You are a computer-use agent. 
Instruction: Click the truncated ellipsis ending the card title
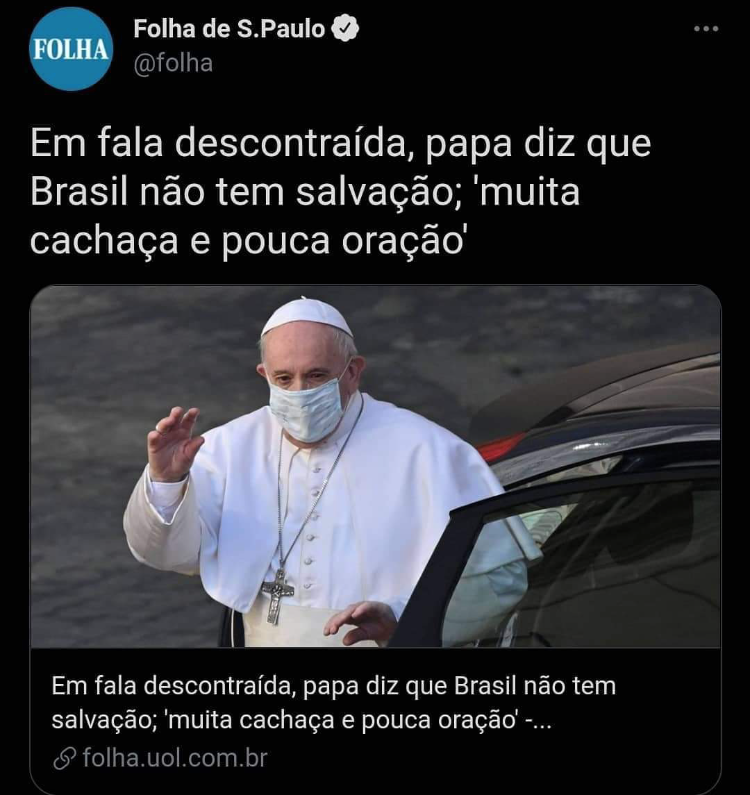tap(542, 724)
